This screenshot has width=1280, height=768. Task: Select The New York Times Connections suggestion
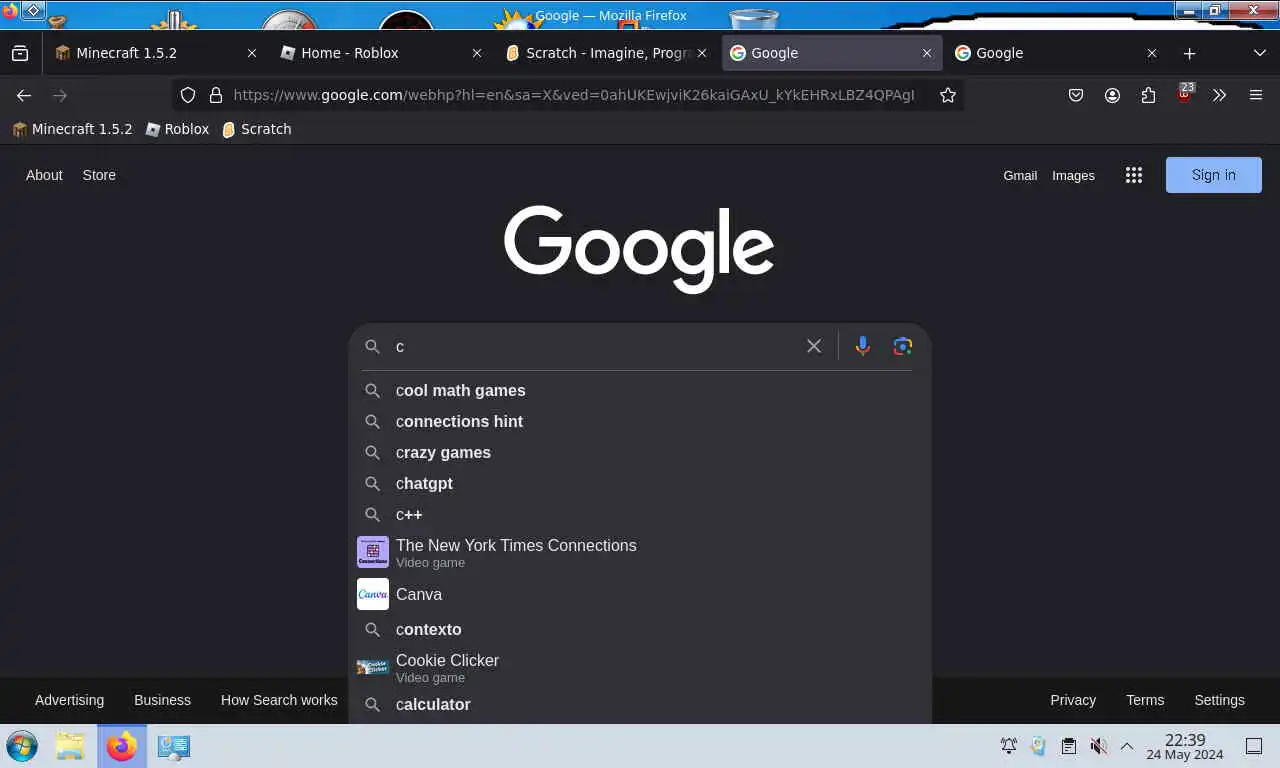(640, 552)
